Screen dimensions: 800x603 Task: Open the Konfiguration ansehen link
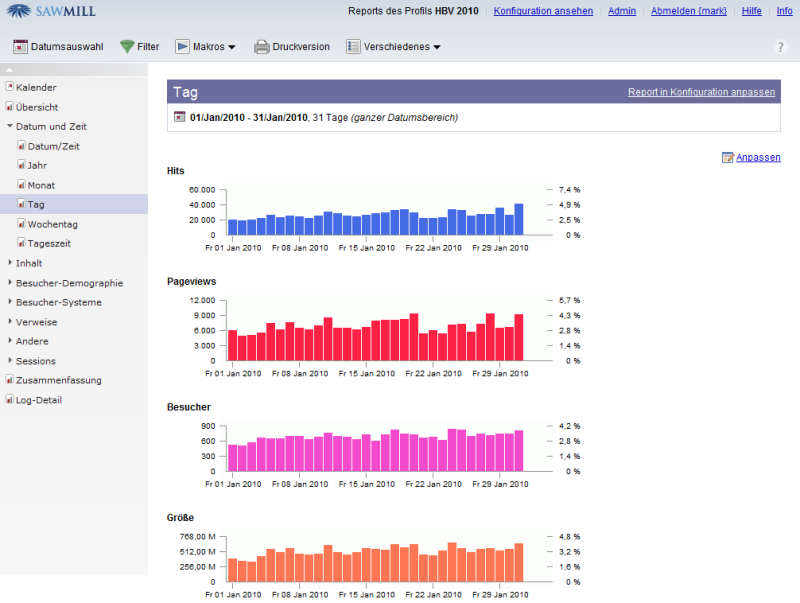tap(543, 11)
